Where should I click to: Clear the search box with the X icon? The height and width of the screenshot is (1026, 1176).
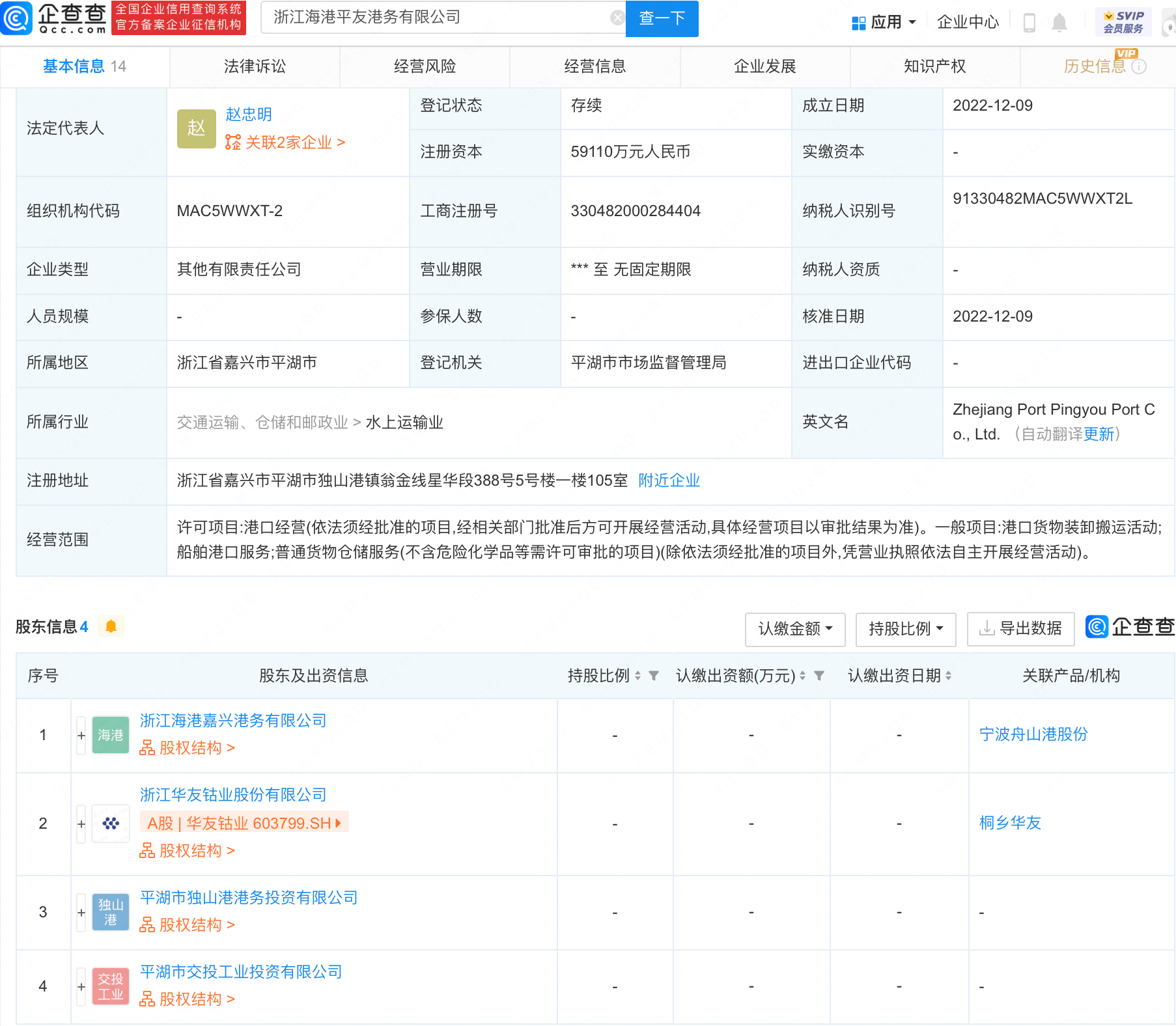click(x=617, y=18)
